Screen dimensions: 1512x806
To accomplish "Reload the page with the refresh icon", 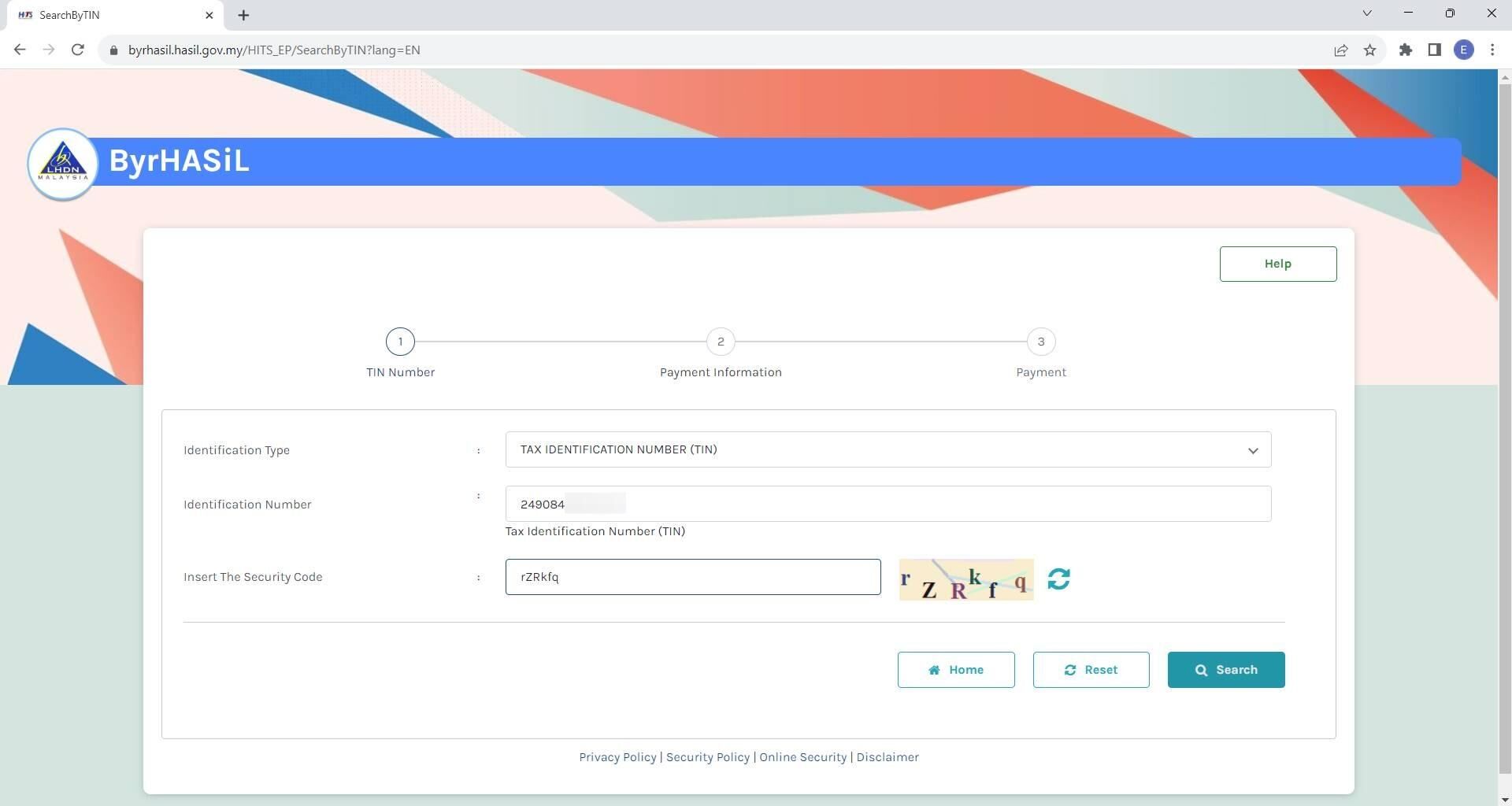I will coord(77,50).
